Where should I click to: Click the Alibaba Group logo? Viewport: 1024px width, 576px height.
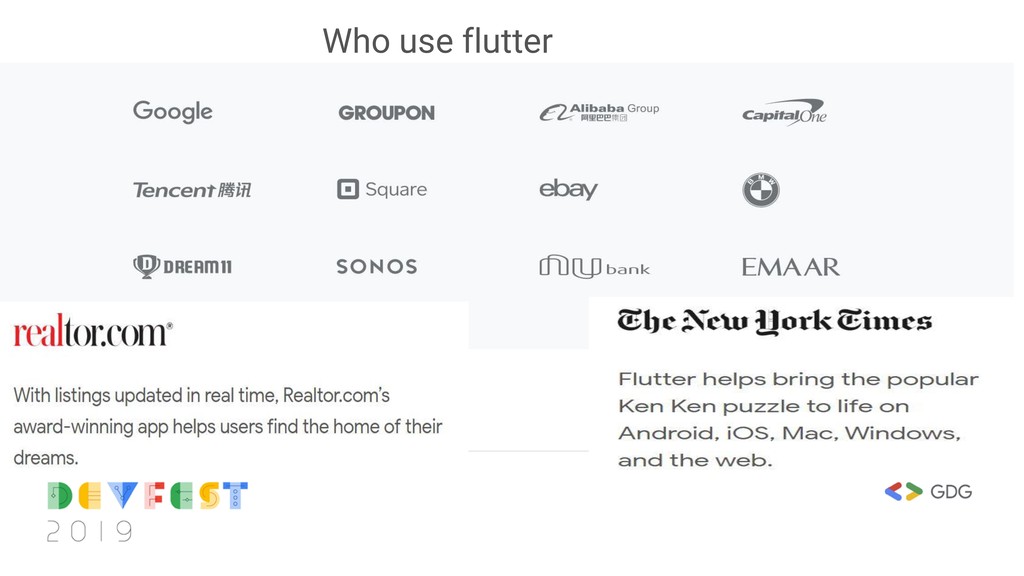pyautogui.click(x=598, y=112)
